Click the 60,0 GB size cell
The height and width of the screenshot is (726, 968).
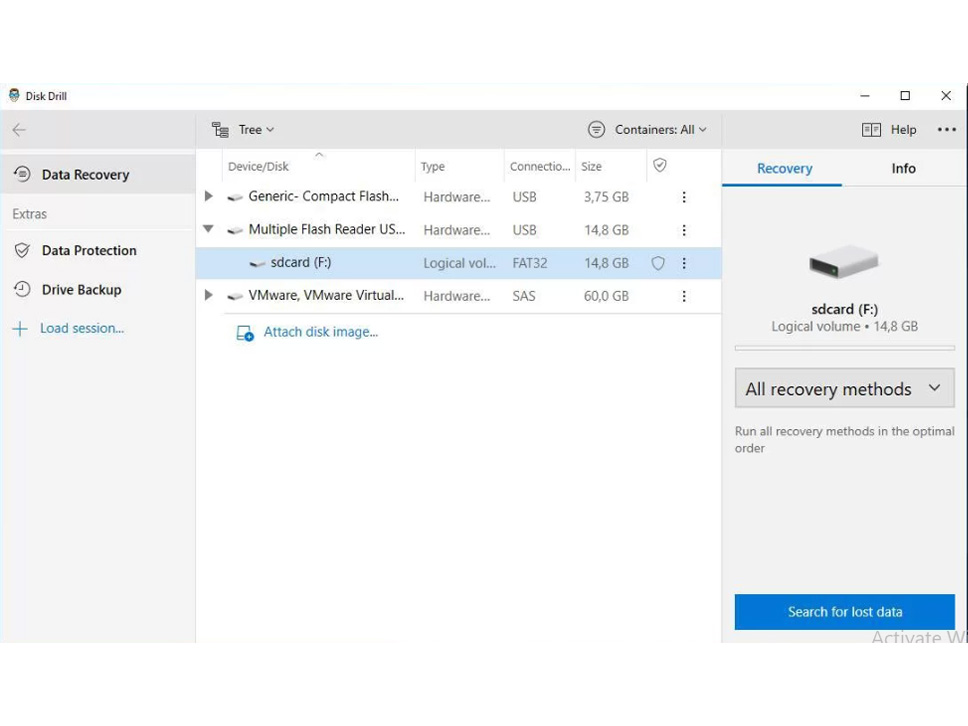(606, 296)
